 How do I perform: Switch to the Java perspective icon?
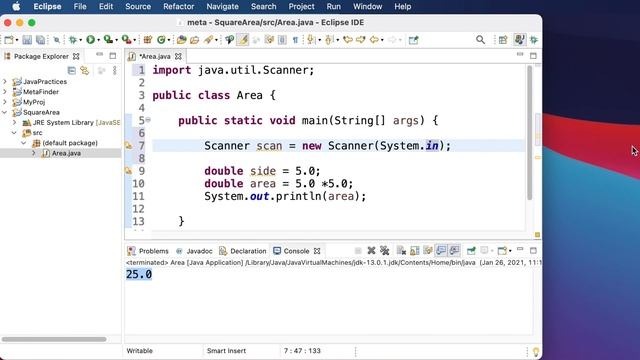519,40
